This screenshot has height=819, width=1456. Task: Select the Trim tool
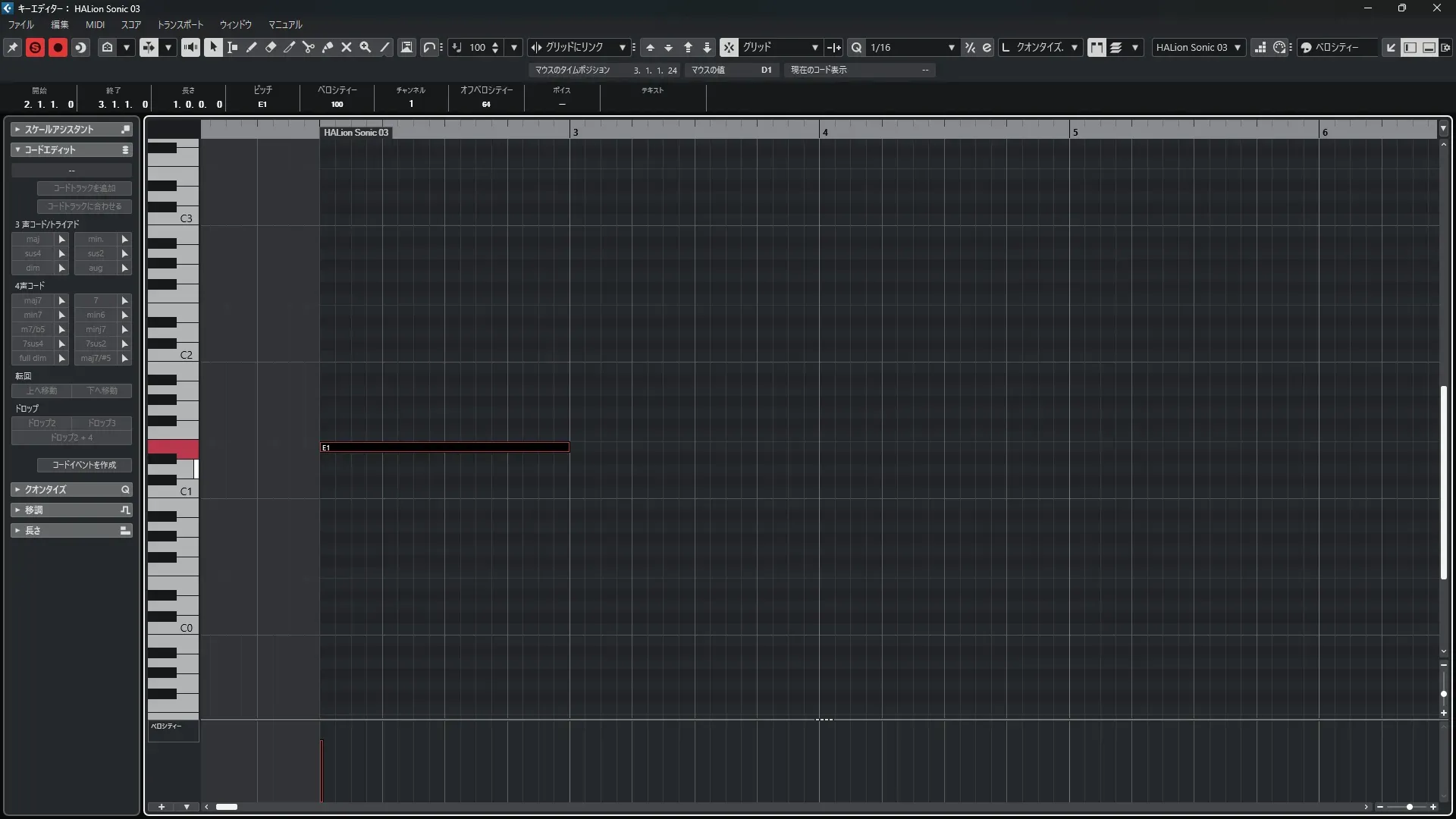[290, 47]
